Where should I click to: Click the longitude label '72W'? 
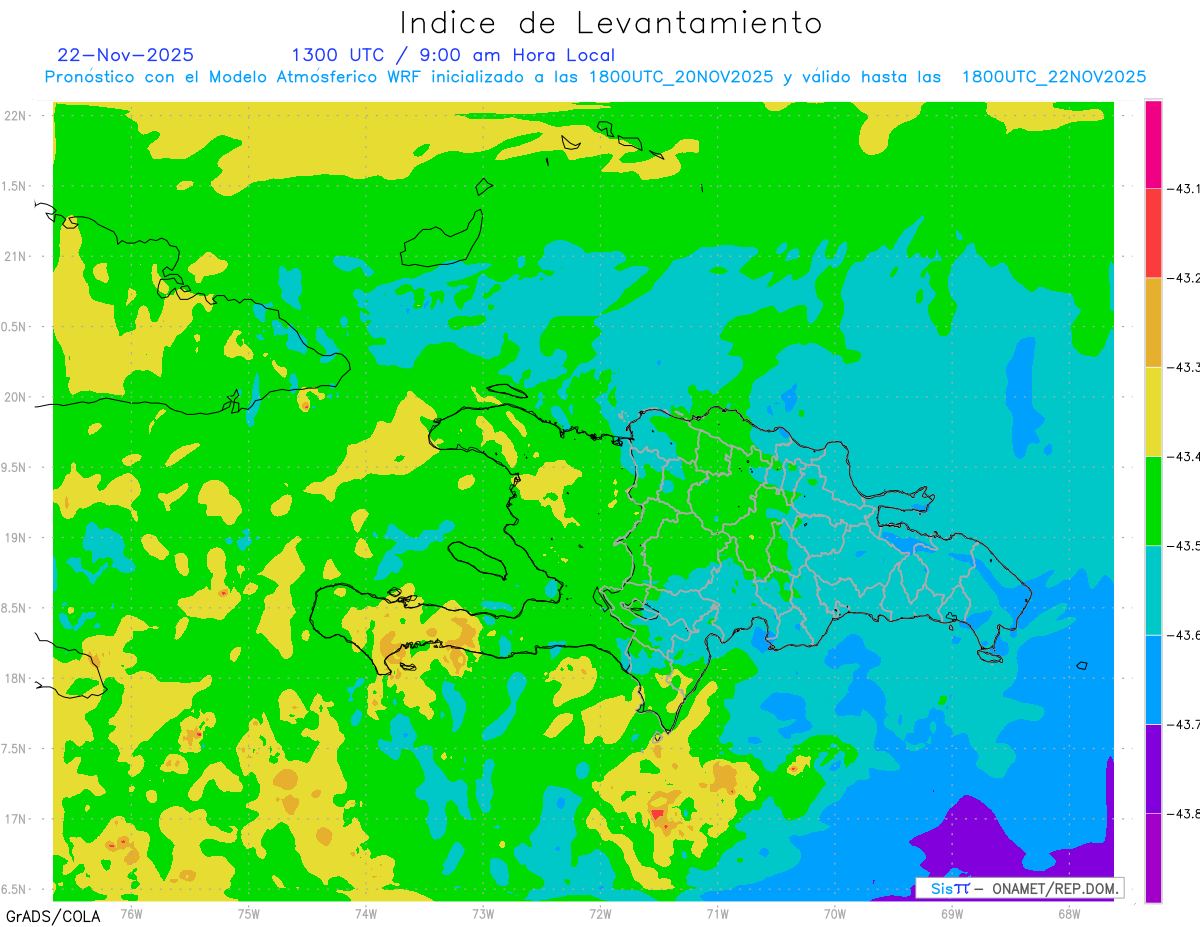[599, 913]
